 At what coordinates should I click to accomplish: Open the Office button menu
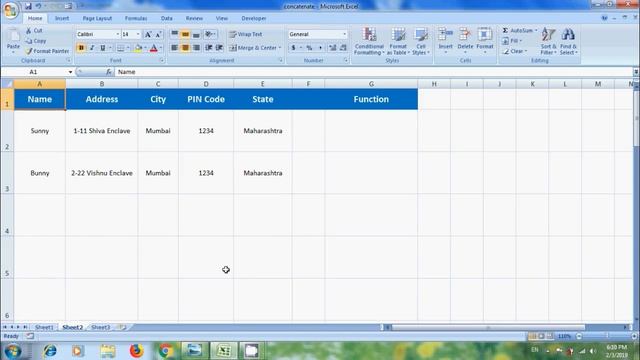(x=10, y=10)
